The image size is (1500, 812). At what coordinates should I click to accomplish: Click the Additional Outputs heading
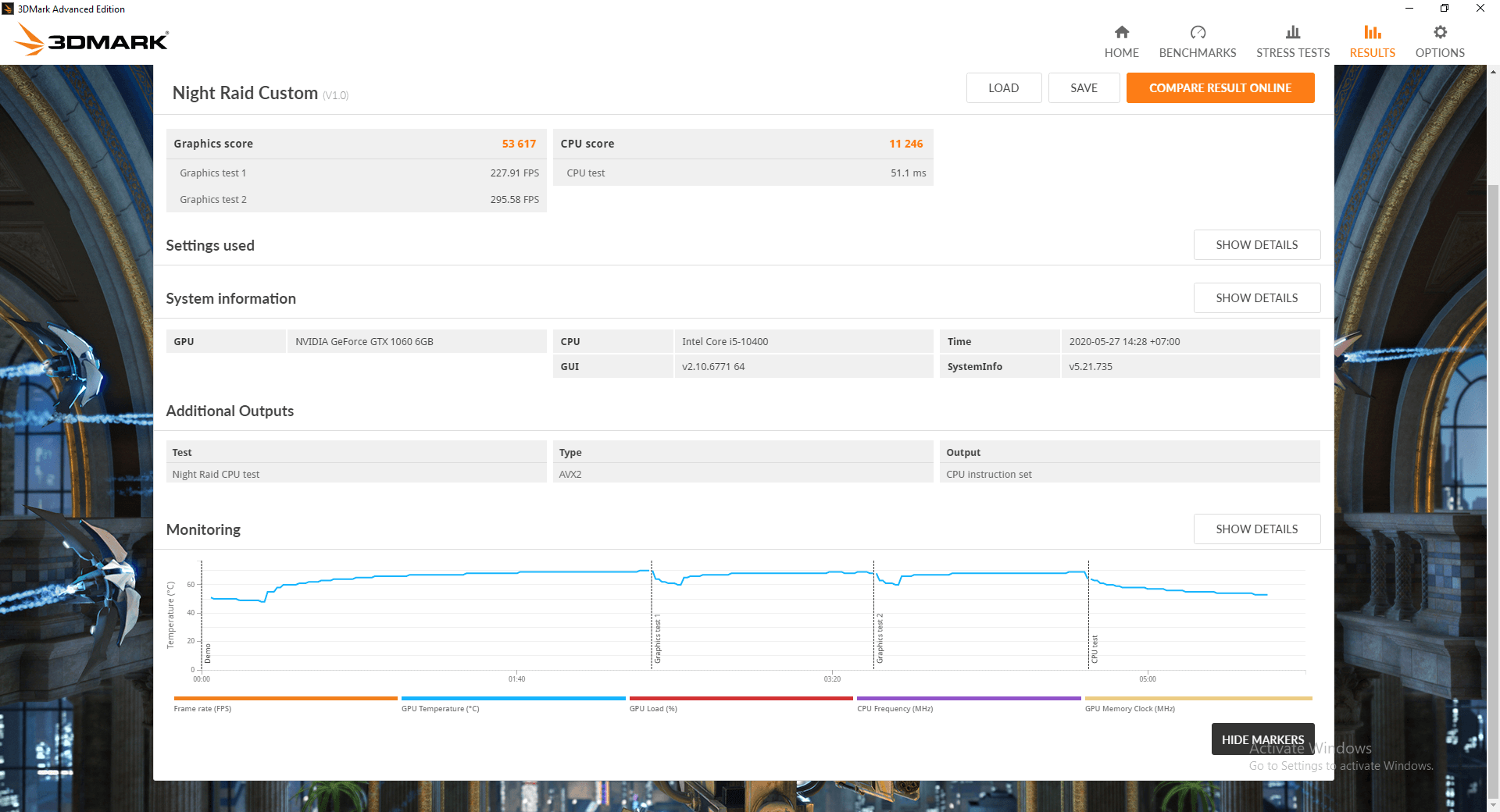(x=230, y=411)
